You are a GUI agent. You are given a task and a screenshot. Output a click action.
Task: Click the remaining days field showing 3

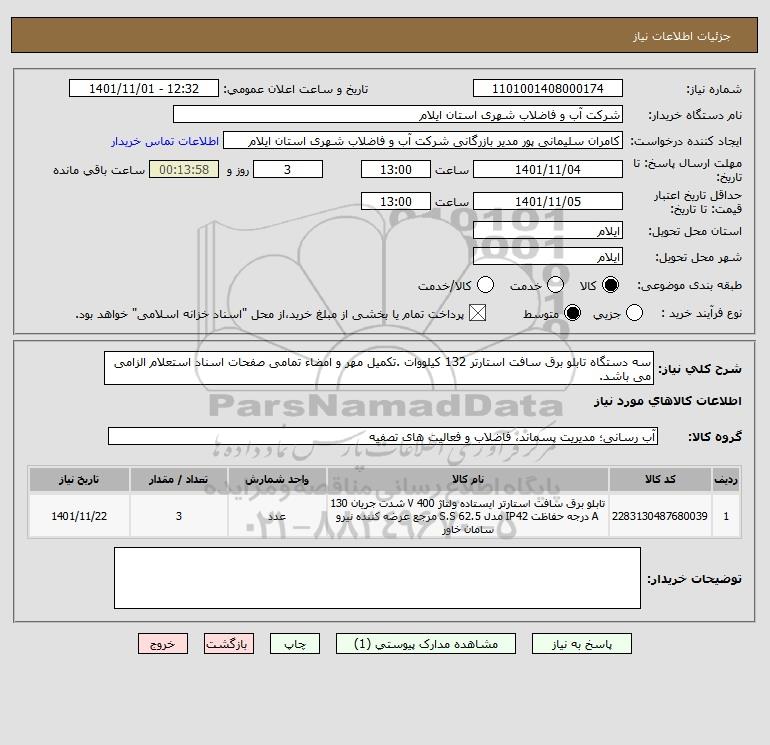(288, 169)
